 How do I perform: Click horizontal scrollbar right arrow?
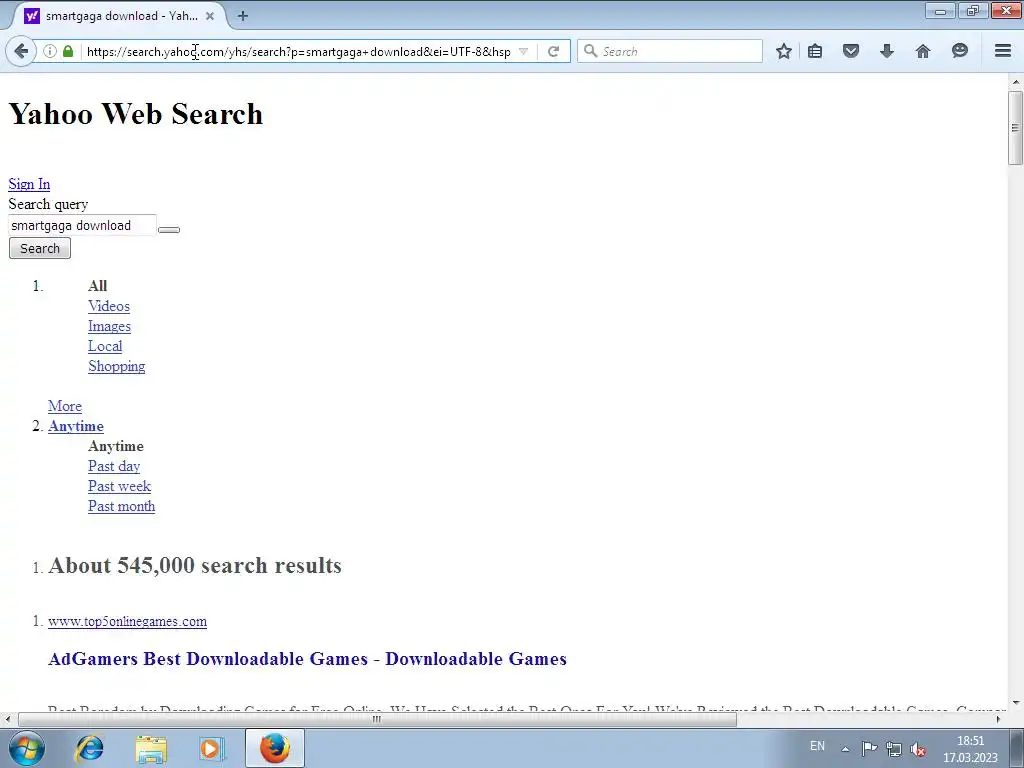[998, 719]
